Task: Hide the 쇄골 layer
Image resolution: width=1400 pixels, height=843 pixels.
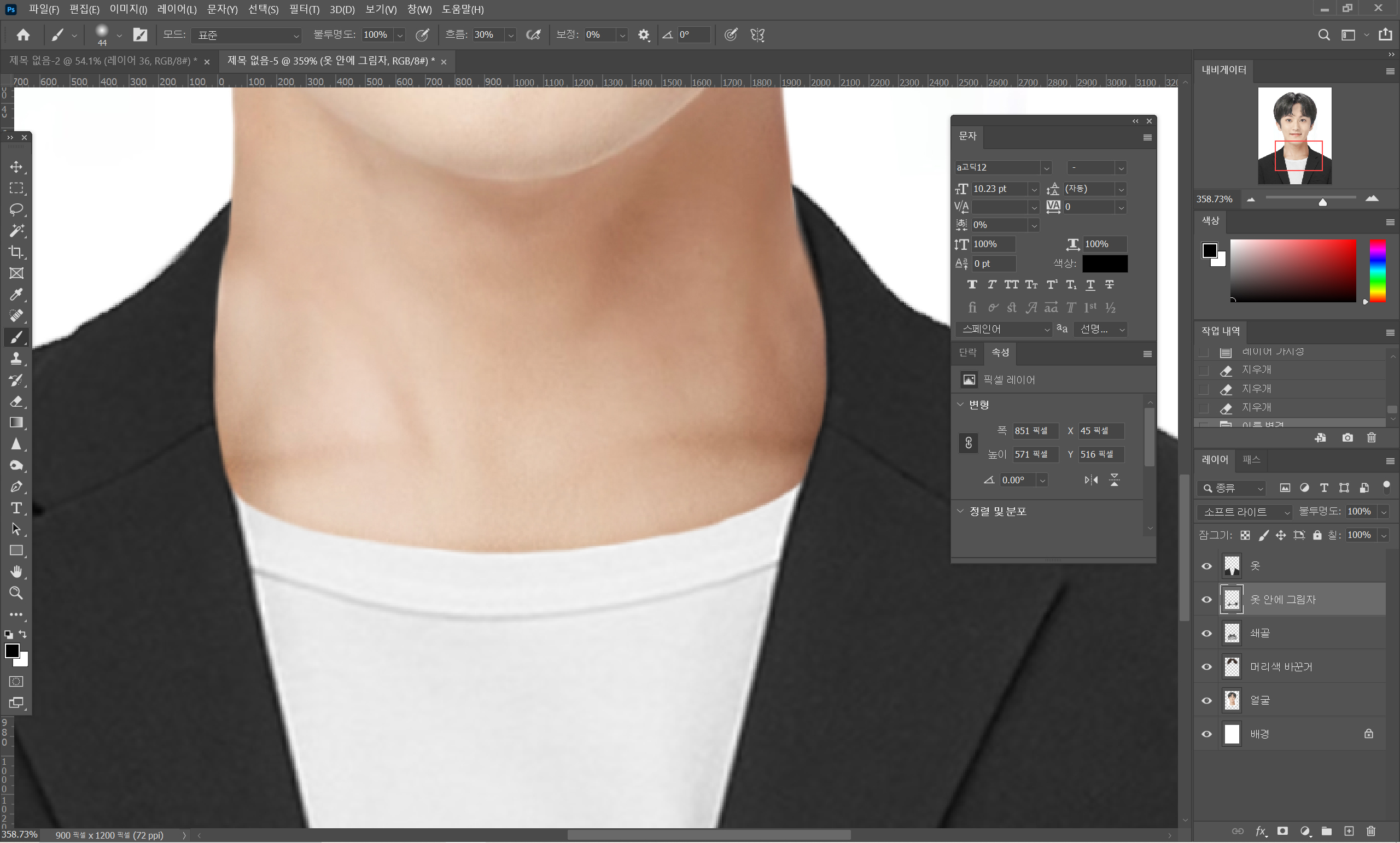Action: click(1207, 634)
